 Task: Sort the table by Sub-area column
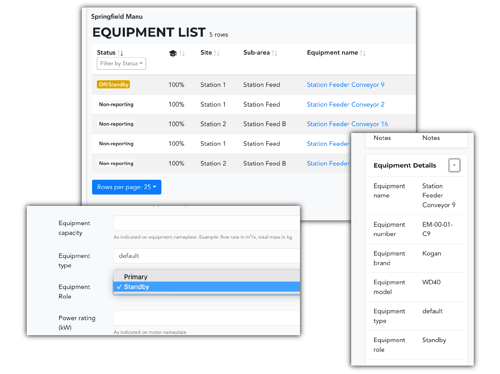click(274, 53)
